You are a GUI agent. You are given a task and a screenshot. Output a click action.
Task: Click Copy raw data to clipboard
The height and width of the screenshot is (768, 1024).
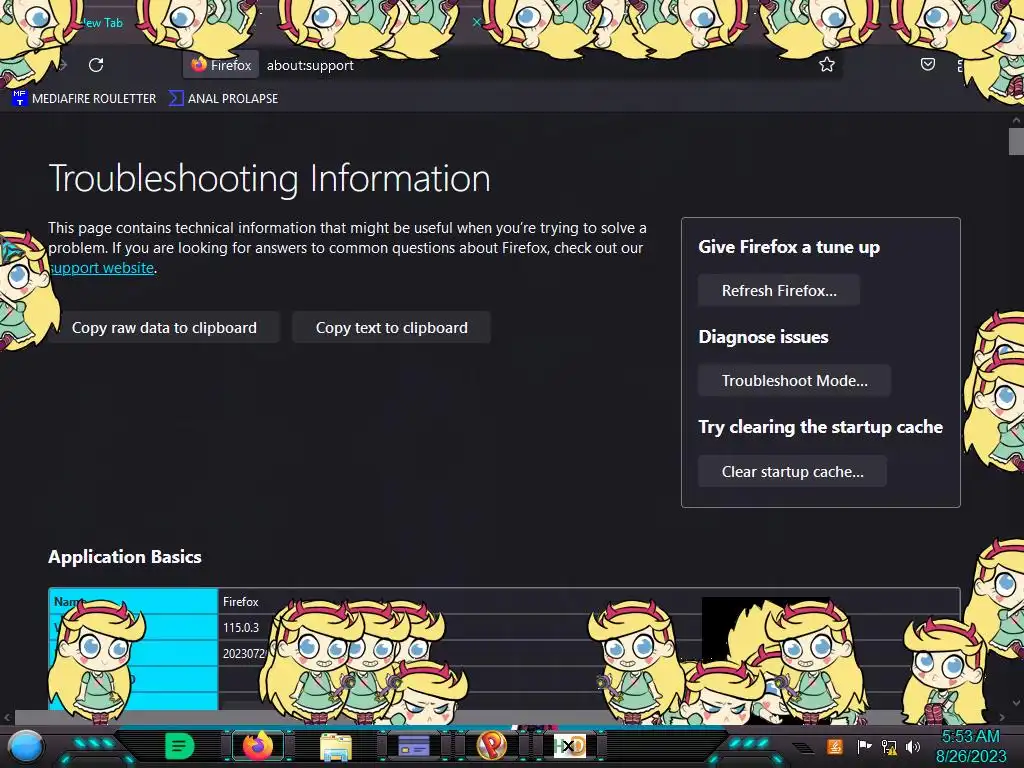164,328
